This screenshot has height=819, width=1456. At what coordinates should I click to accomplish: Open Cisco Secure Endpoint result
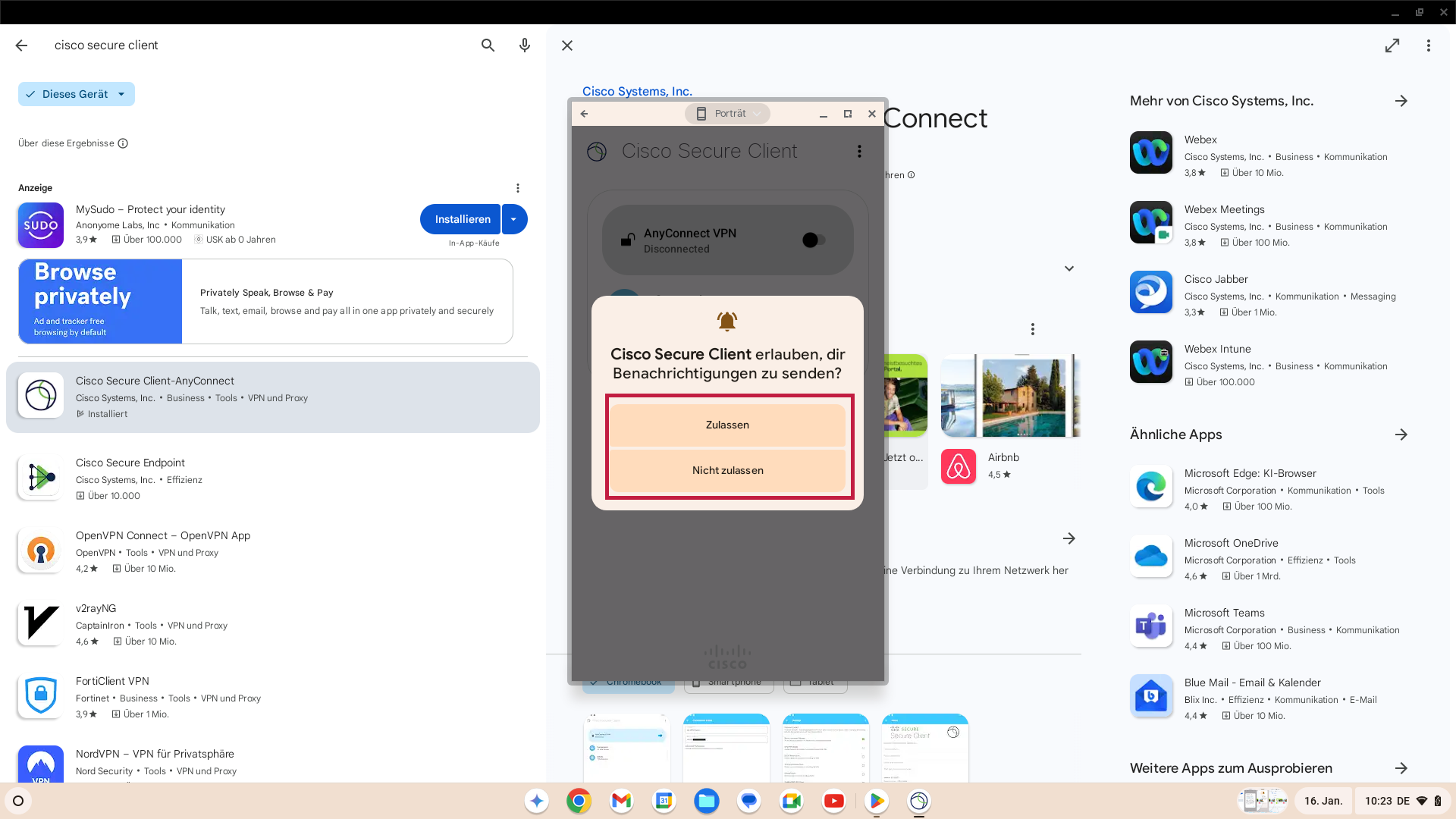click(x=273, y=479)
